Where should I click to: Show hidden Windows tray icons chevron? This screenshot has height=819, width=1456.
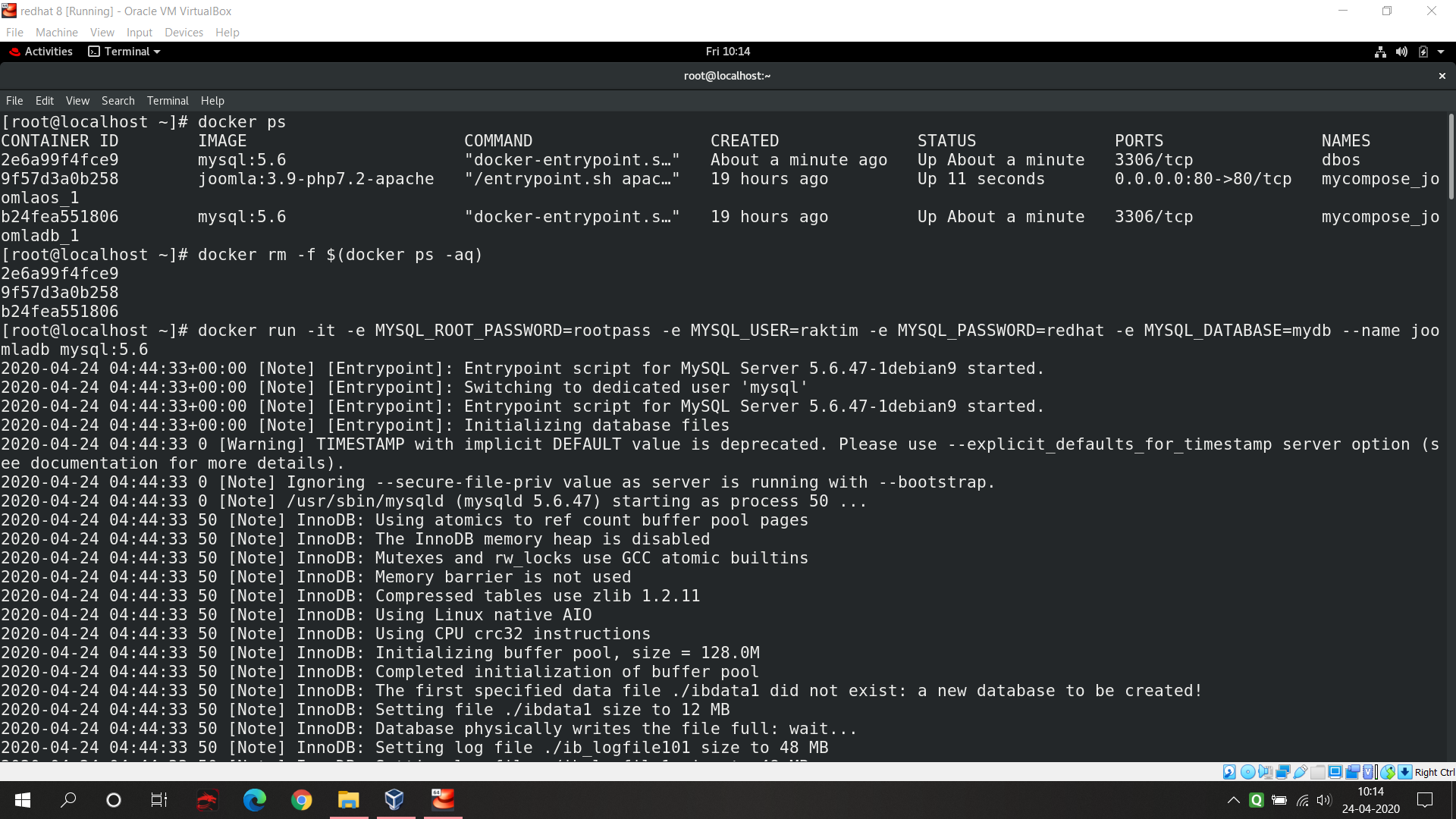pos(1233,800)
